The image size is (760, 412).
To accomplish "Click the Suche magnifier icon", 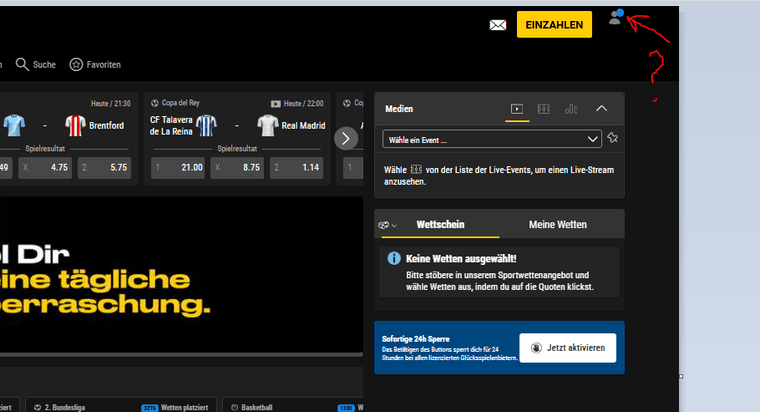I will click(22, 64).
